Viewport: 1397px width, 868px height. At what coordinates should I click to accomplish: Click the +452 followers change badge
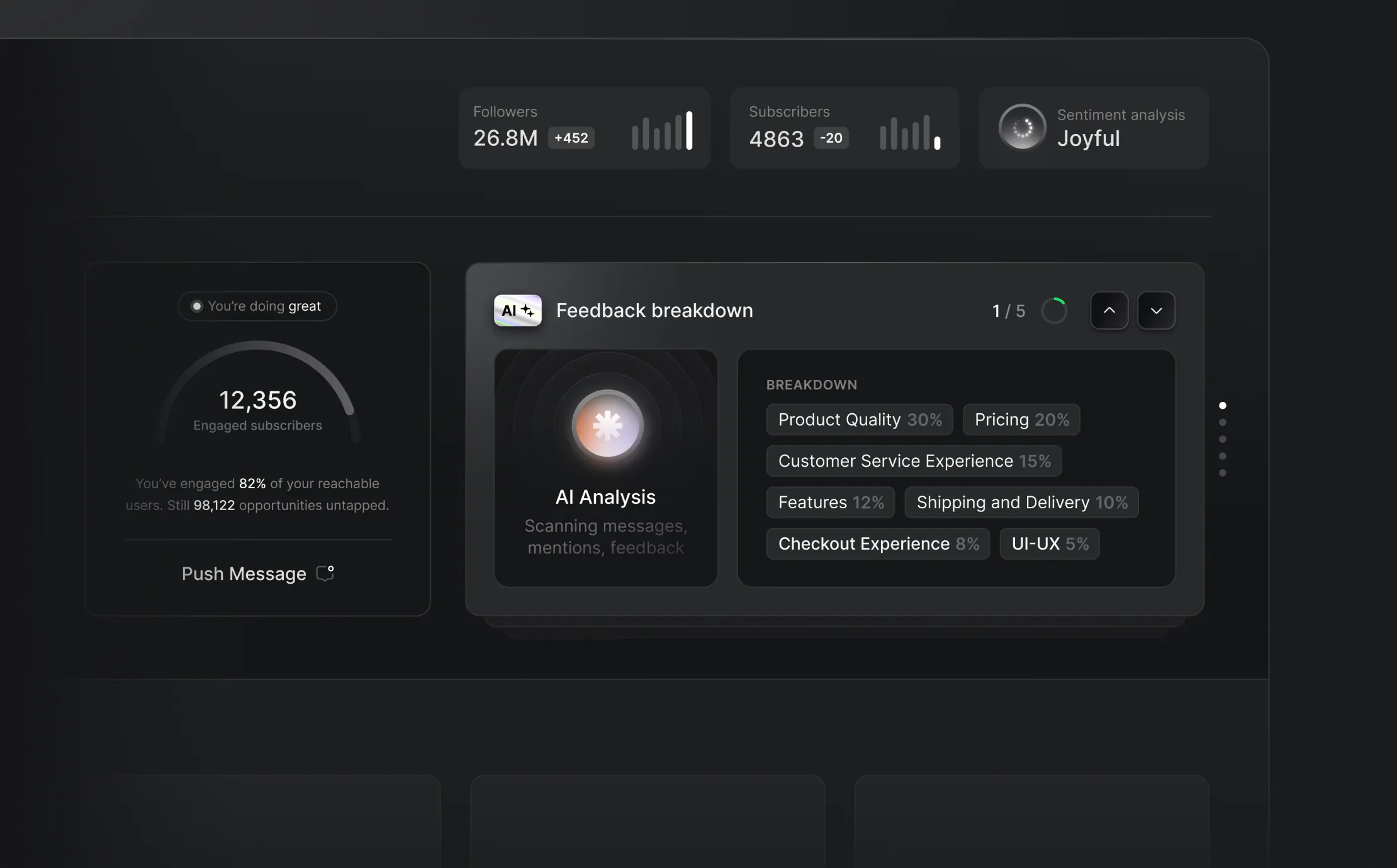571,138
